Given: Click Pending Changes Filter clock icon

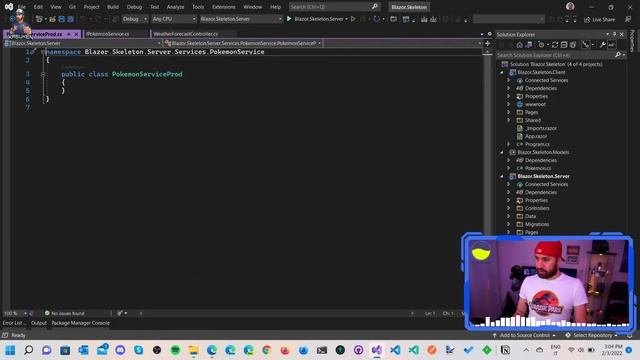Looking at the screenshot, I should tap(541, 45).
